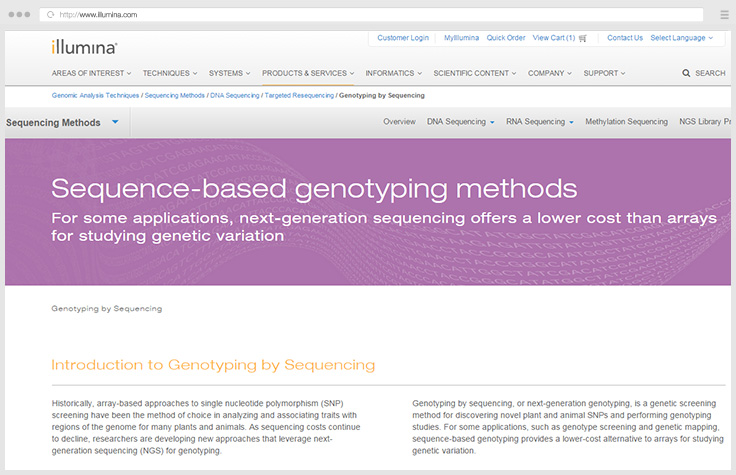Click the Contact Us link
The image size is (736, 475).
pos(625,38)
